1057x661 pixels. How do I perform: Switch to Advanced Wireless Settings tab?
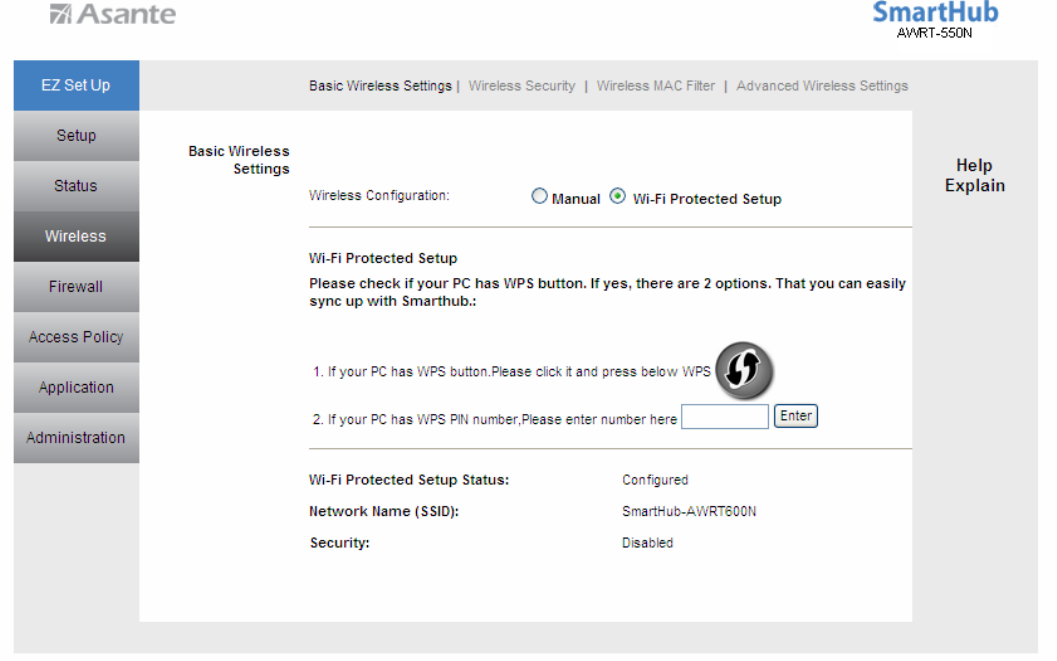(822, 86)
